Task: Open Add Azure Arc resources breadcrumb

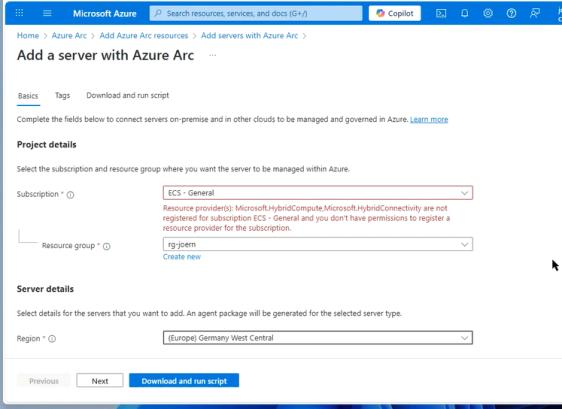Action: tap(144, 35)
